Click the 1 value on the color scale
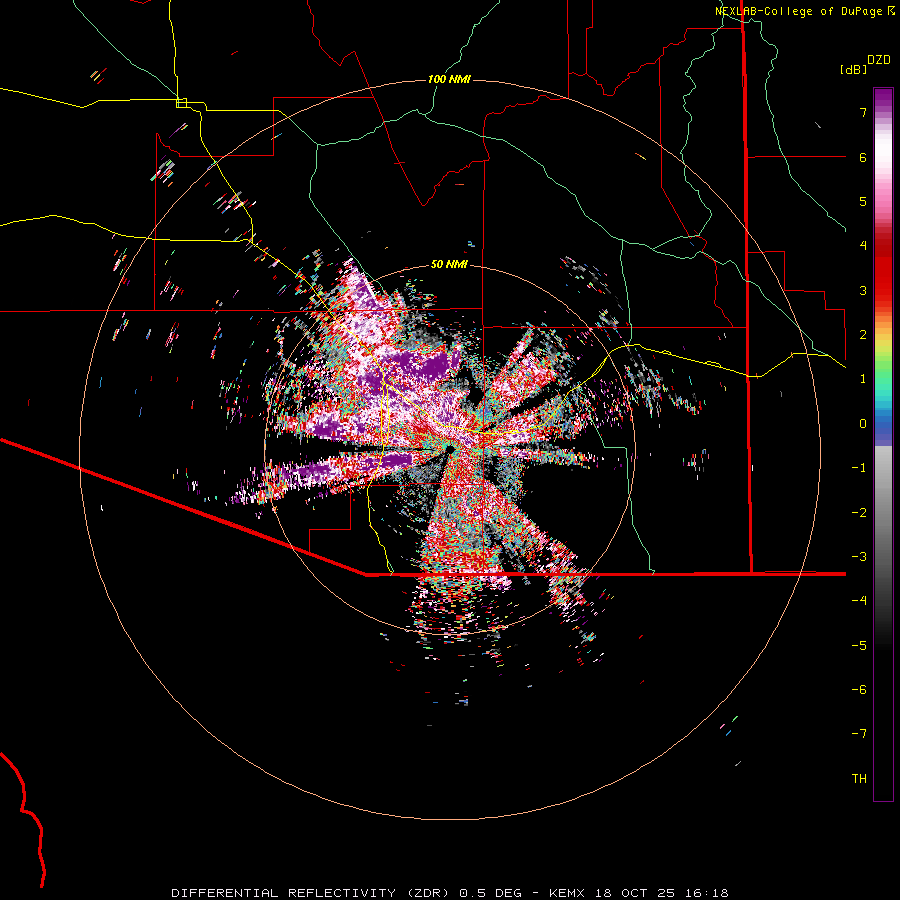This screenshot has height=900, width=900. [x=863, y=379]
